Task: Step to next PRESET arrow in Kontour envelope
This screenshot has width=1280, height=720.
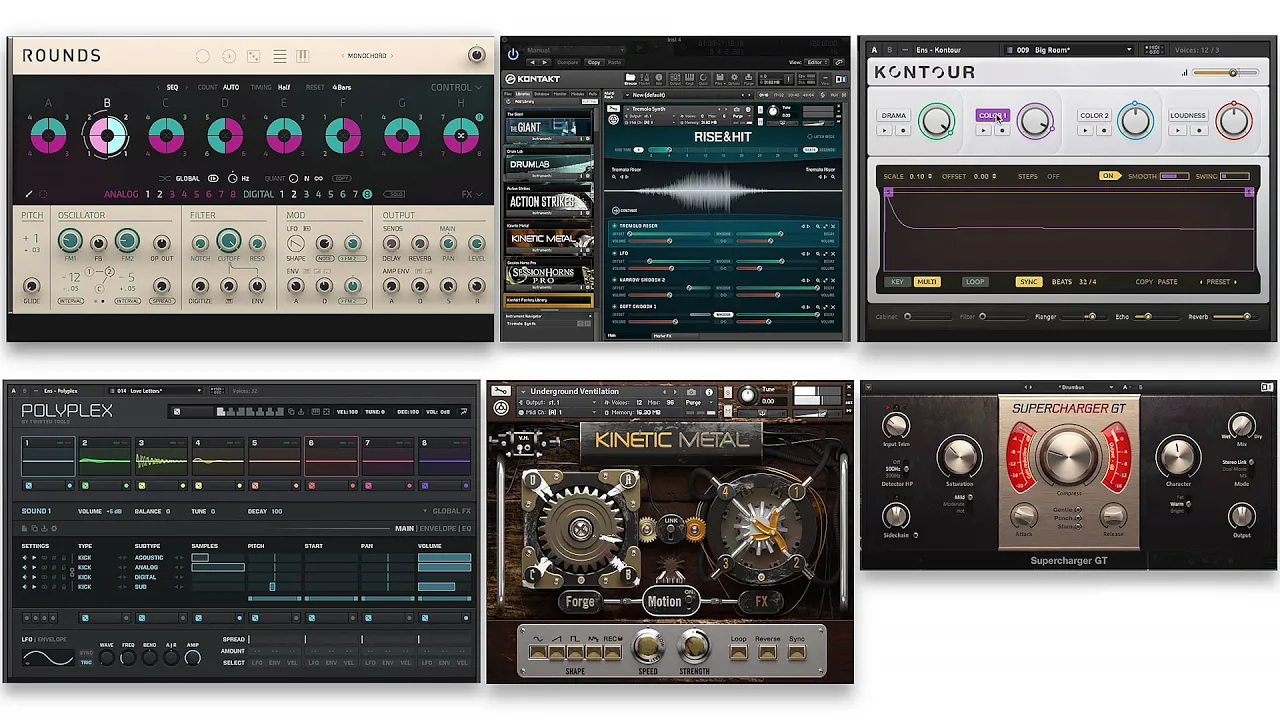Action: pyautogui.click(x=1236, y=282)
